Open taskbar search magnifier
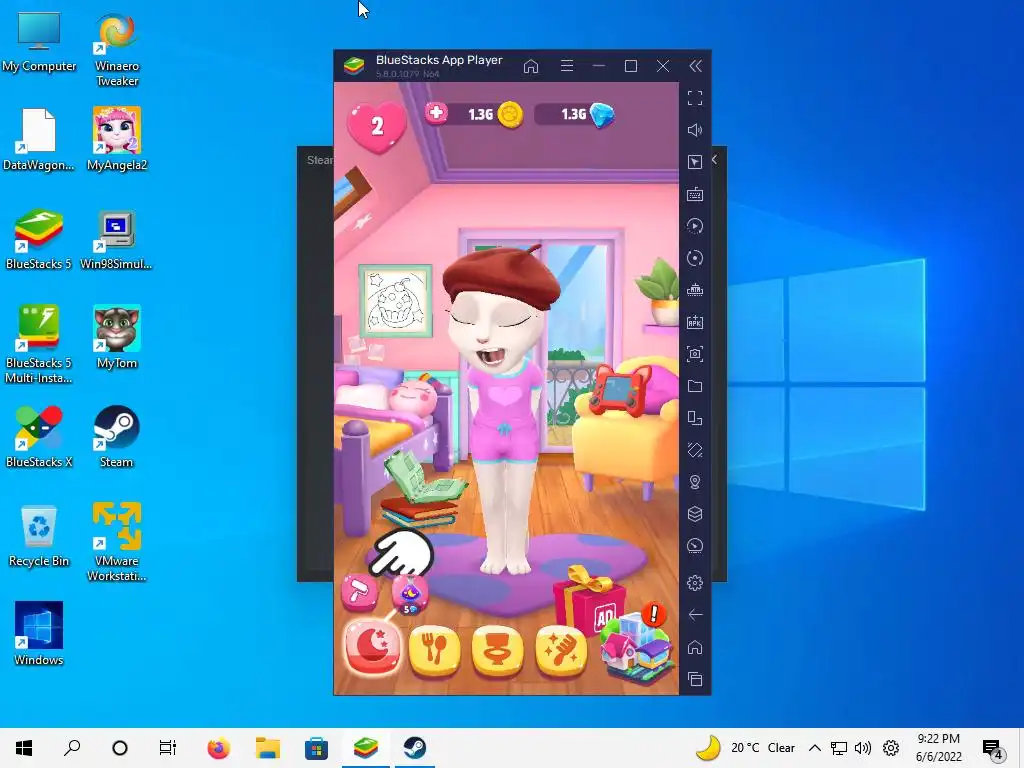1024x768 pixels. click(72, 748)
